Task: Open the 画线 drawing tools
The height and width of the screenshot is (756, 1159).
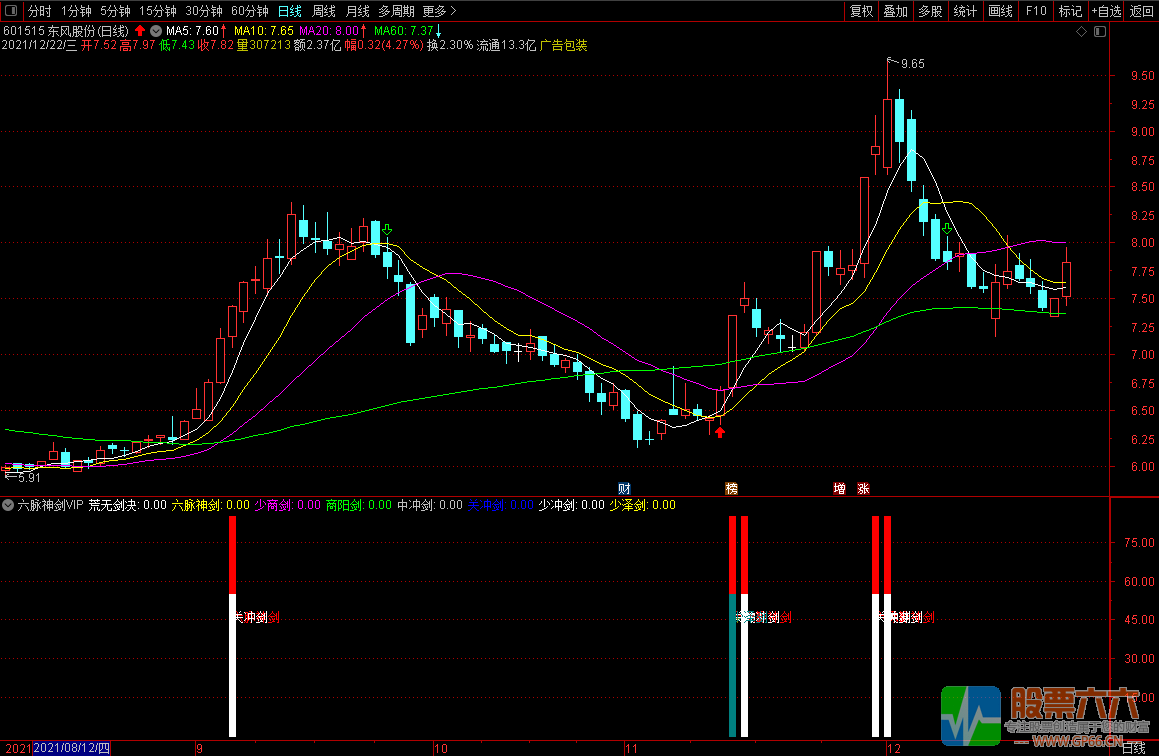Action: (1000, 11)
